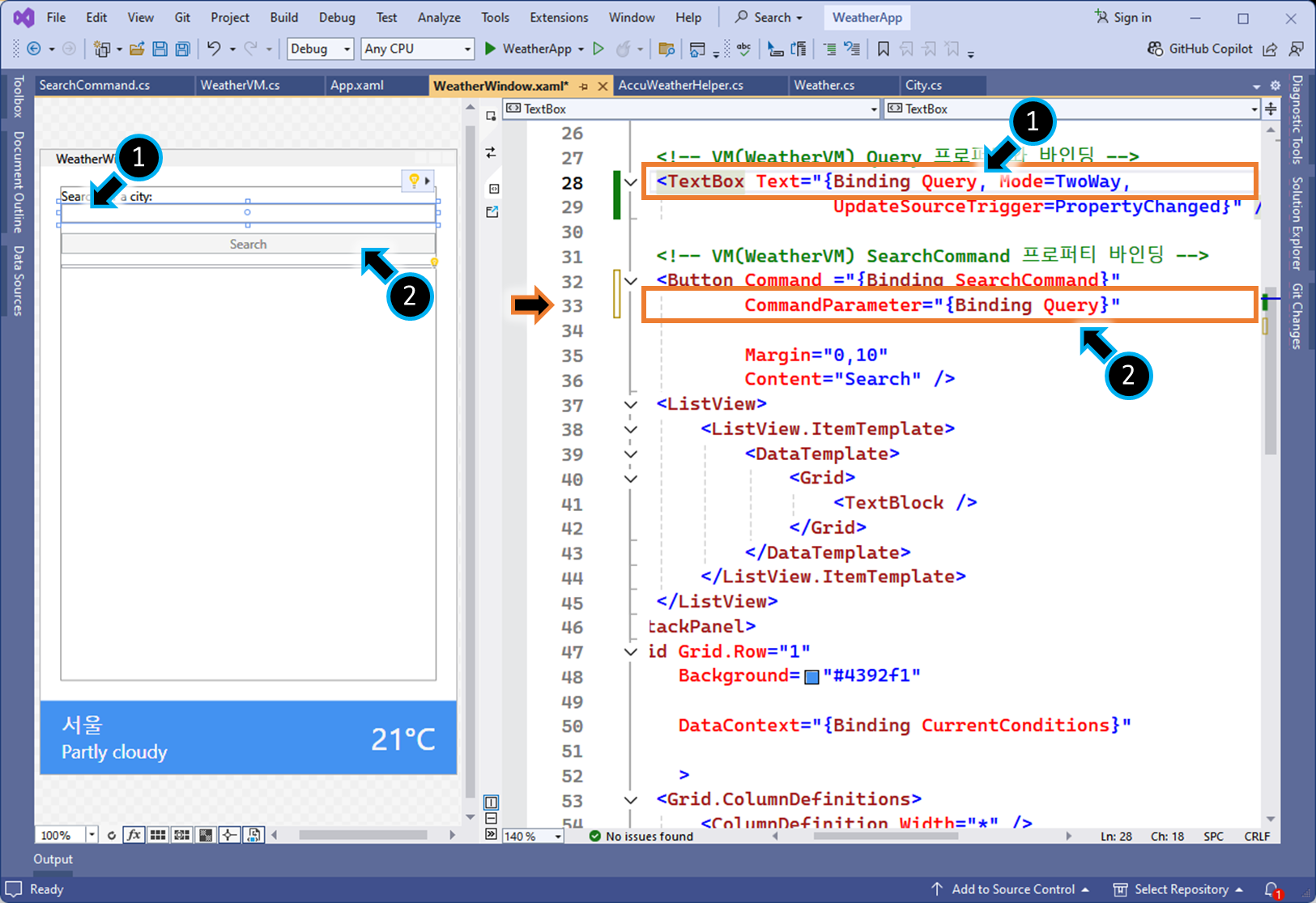Toggle the fx effects designer button
This screenshot has width=1316, height=903.
134,835
